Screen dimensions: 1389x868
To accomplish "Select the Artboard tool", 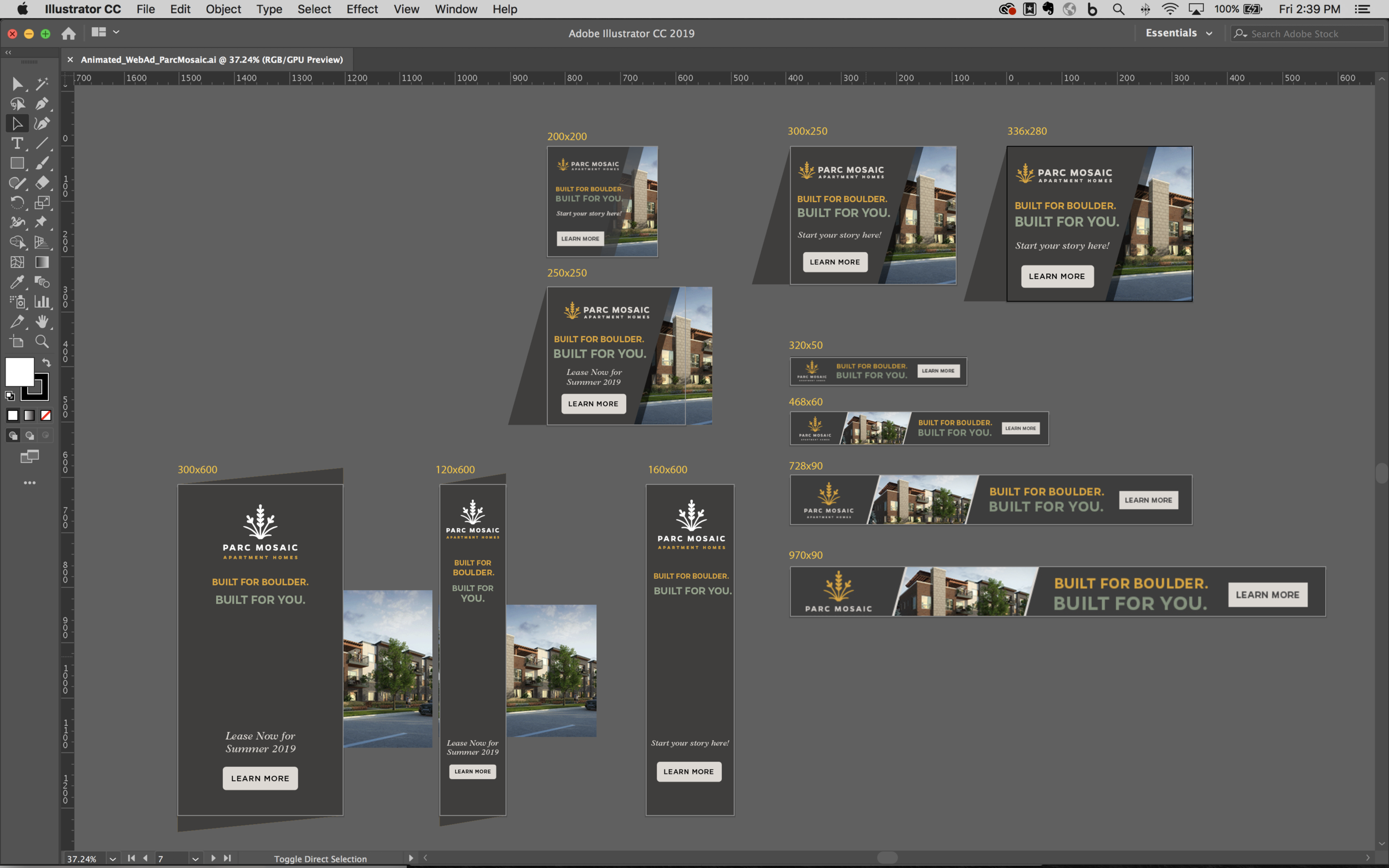I will (17, 342).
